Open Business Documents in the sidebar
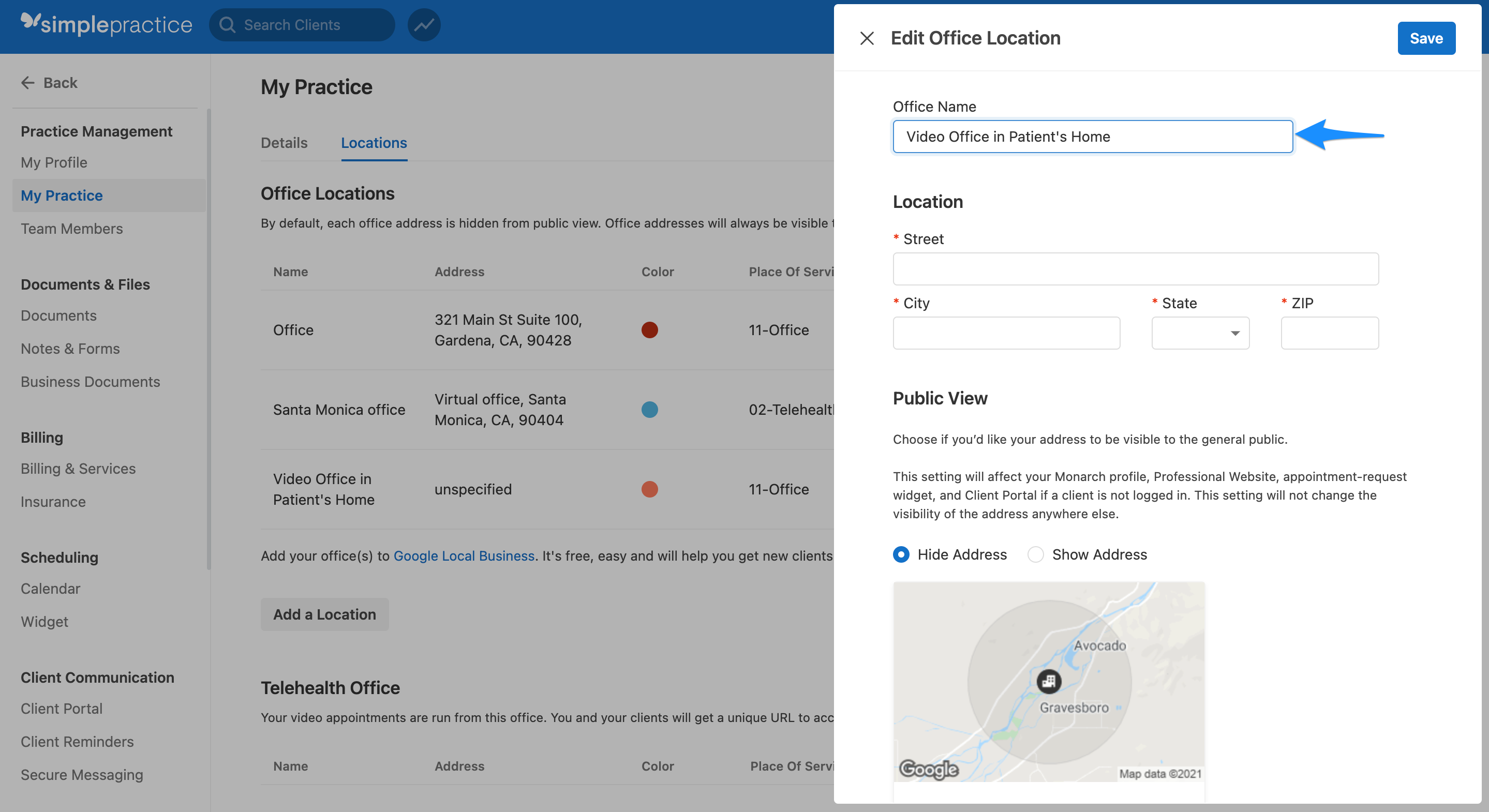The image size is (1489, 812). (x=90, y=382)
